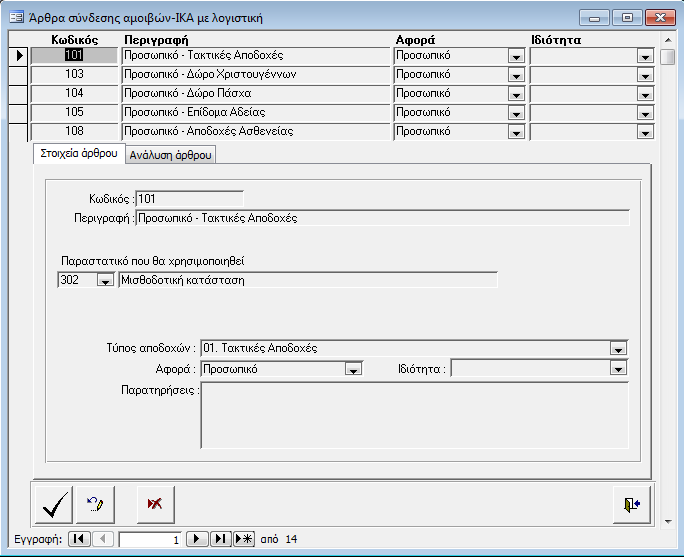The image size is (684, 557).
Task: Click the form icon in title bar
Action: tap(16, 16)
